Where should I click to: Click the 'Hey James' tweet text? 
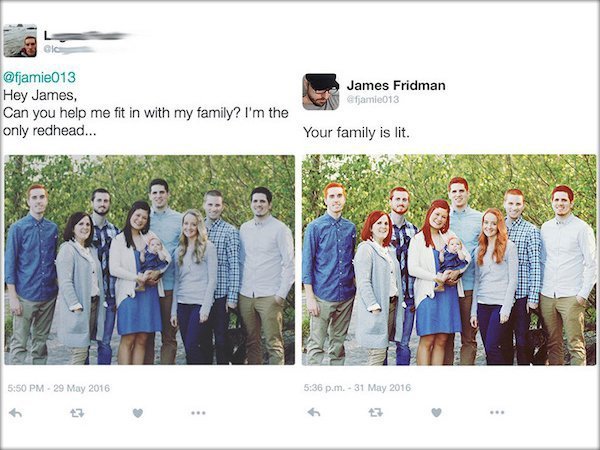[x=40, y=95]
